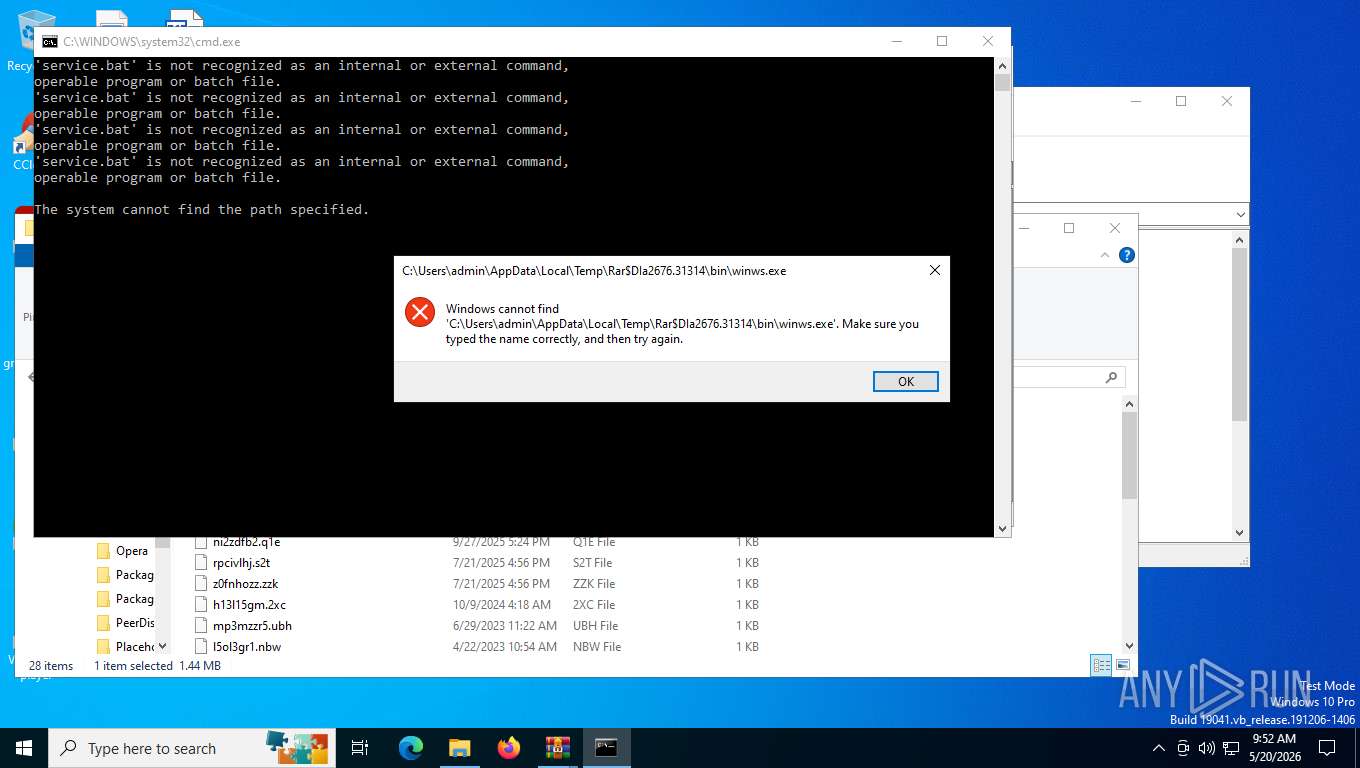Click the h13l15gm.2xc file icon
The width and height of the screenshot is (1360, 768).
(x=201, y=605)
